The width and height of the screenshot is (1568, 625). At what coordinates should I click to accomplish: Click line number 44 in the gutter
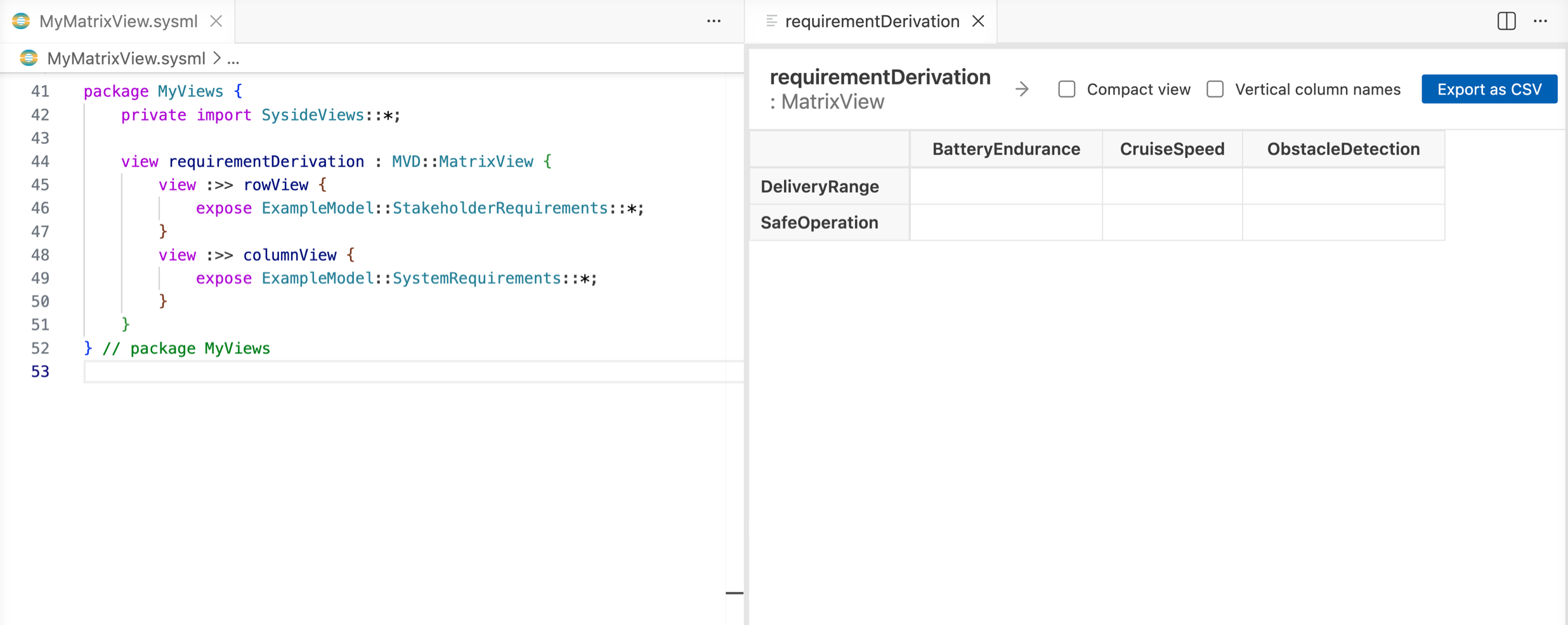coord(40,162)
